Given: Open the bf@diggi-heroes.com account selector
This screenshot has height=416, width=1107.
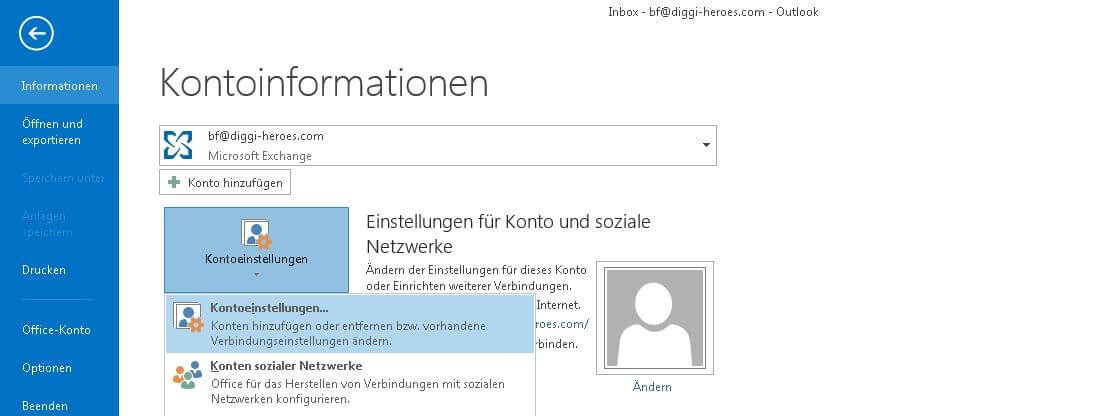Looking at the screenshot, I should pyautogui.click(x=438, y=145).
